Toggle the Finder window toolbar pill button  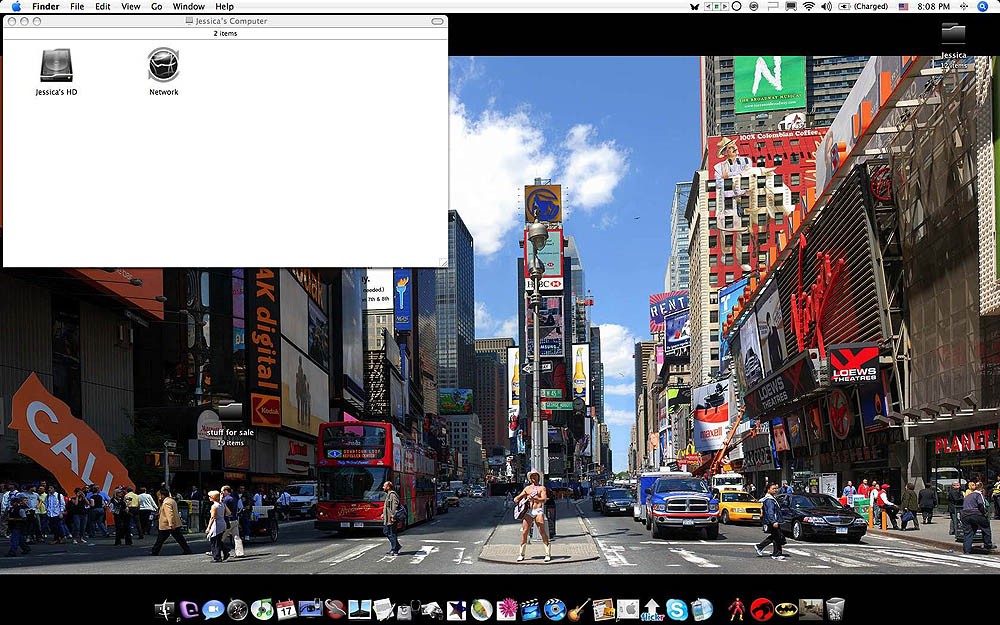[437, 21]
